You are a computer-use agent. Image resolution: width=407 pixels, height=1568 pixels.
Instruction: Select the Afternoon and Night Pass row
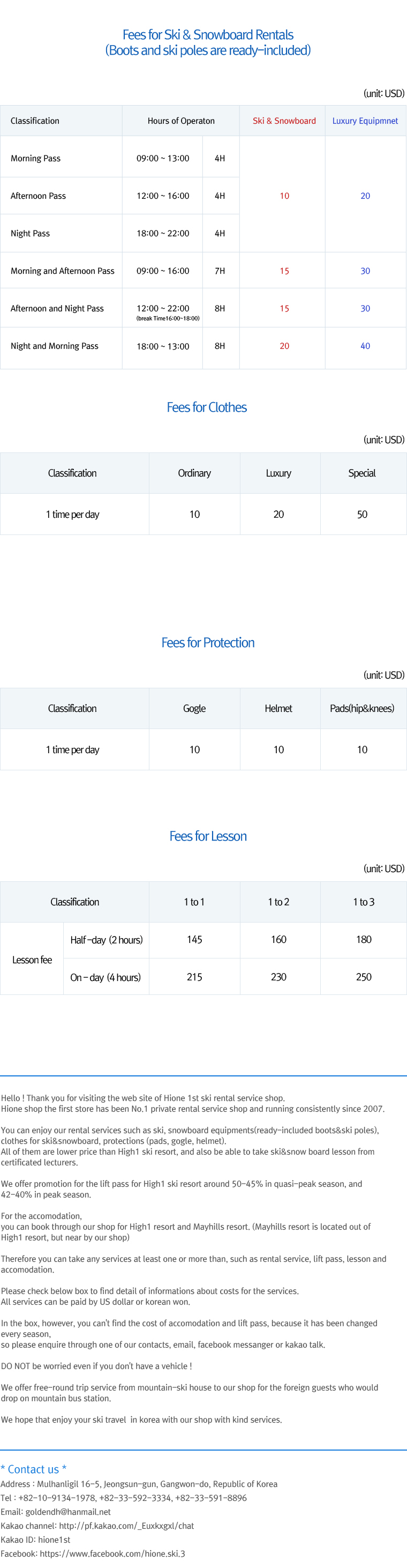click(x=203, y=309)
